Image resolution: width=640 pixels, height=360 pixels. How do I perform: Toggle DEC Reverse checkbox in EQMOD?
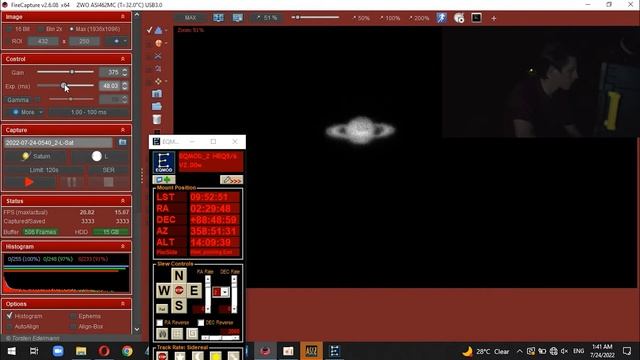(201, 322)
